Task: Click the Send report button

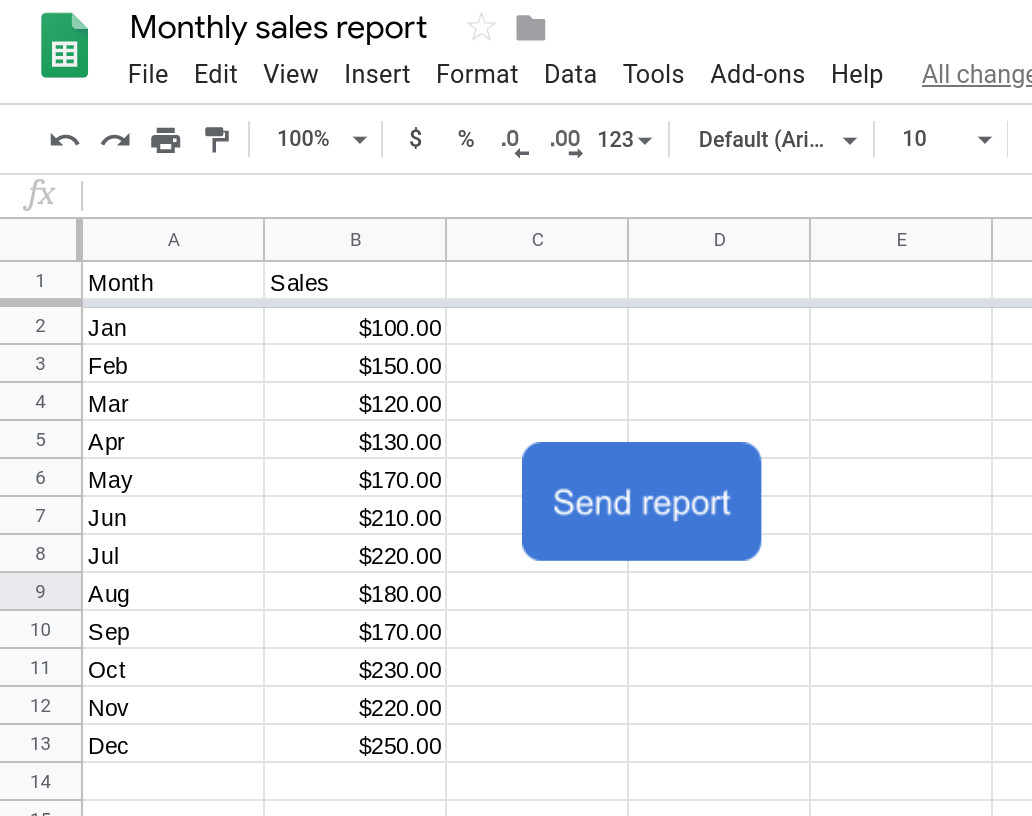Action: pyautogui.click(x=642, y=501)
